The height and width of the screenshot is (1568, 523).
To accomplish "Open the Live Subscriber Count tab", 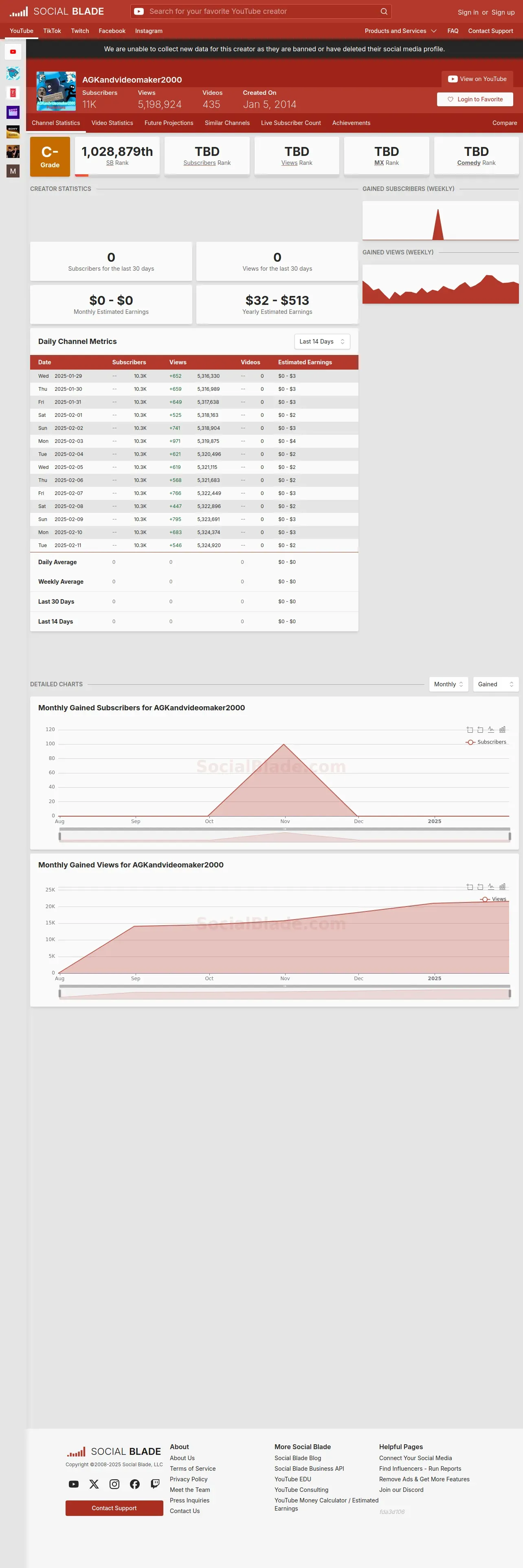I will click(x=291, y=123).
